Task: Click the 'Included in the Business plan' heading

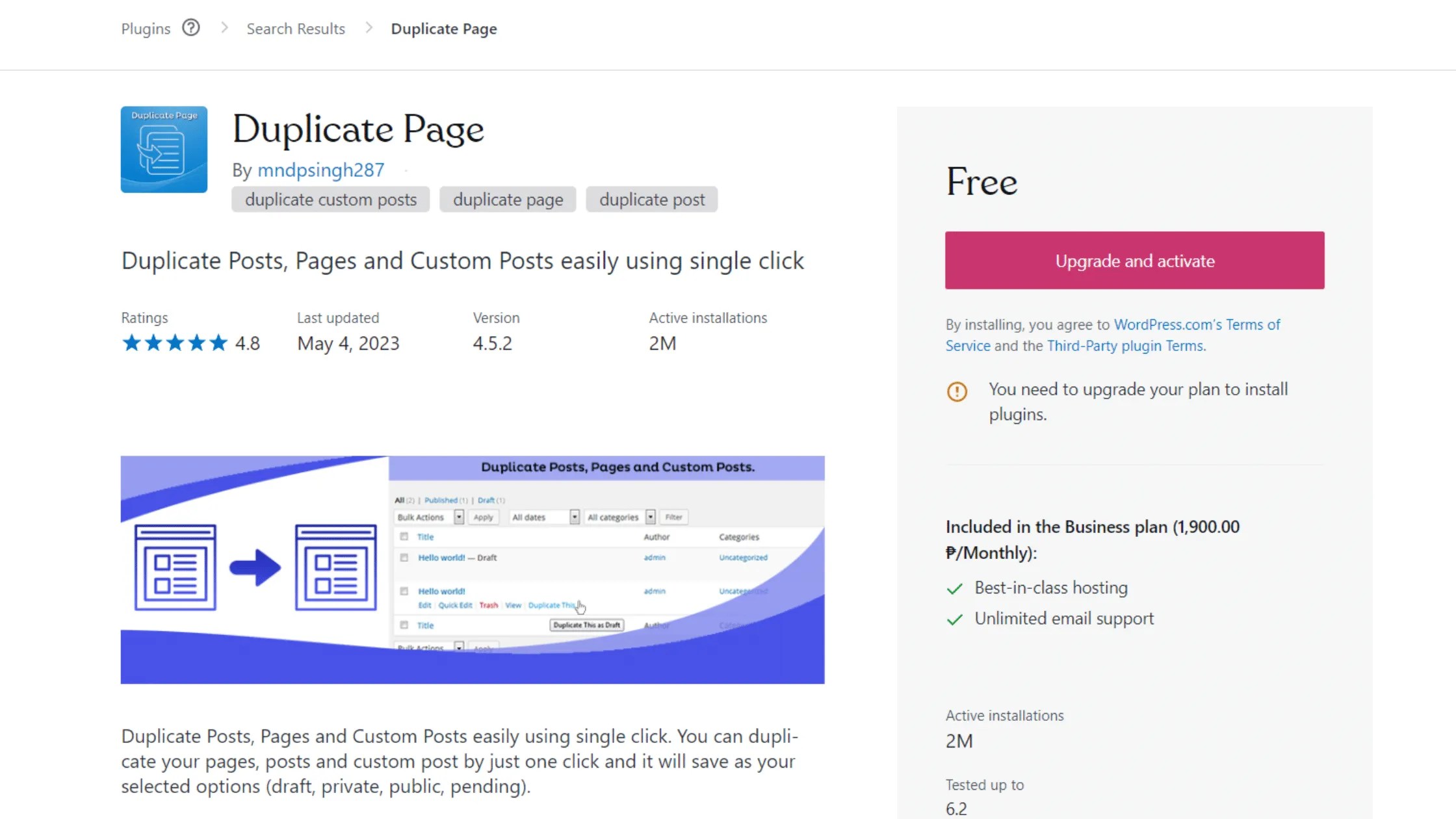Action: [x=1093, y=539]
